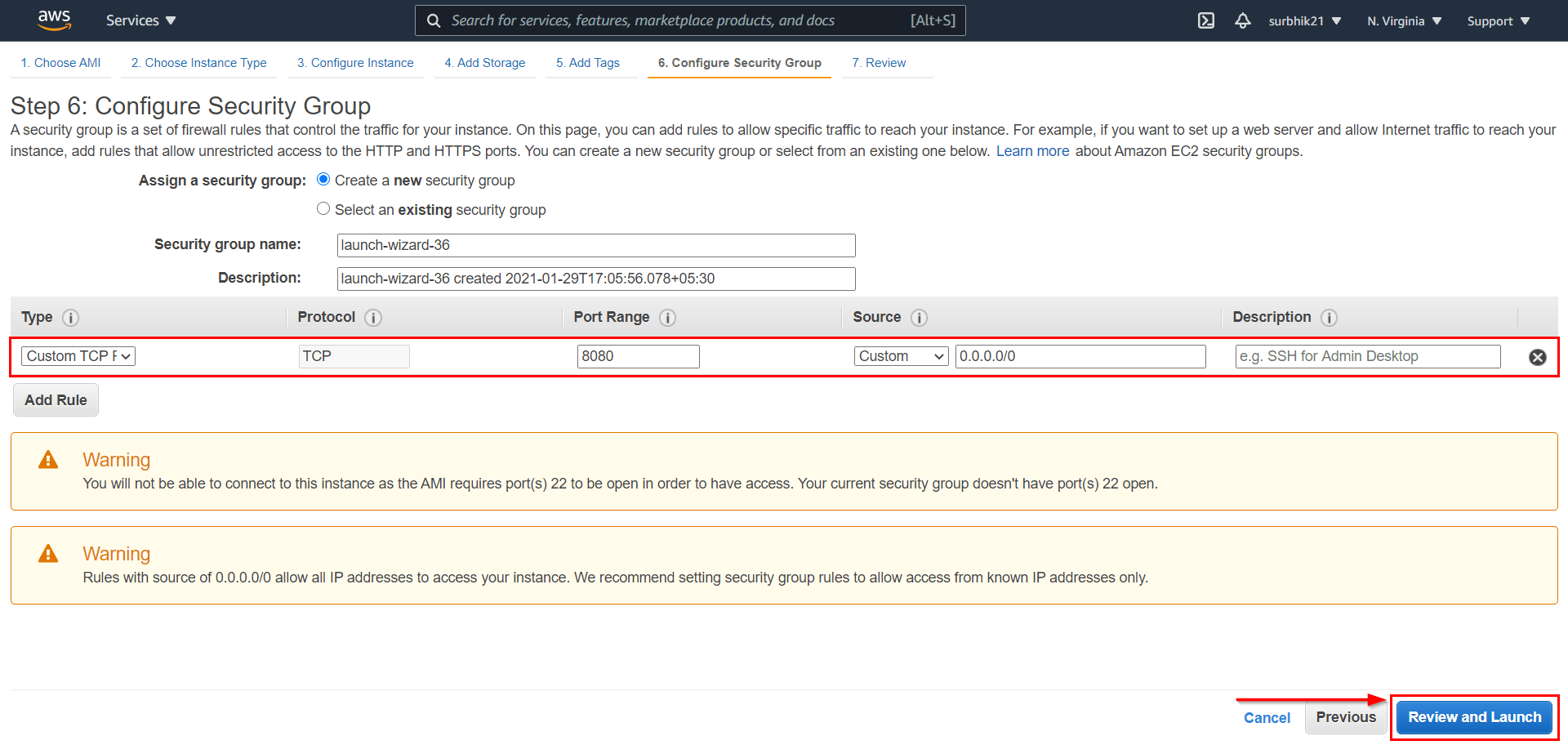The image size is (1568, 754).
Task: Click the AWS home logo
Action: click(54, 20)
